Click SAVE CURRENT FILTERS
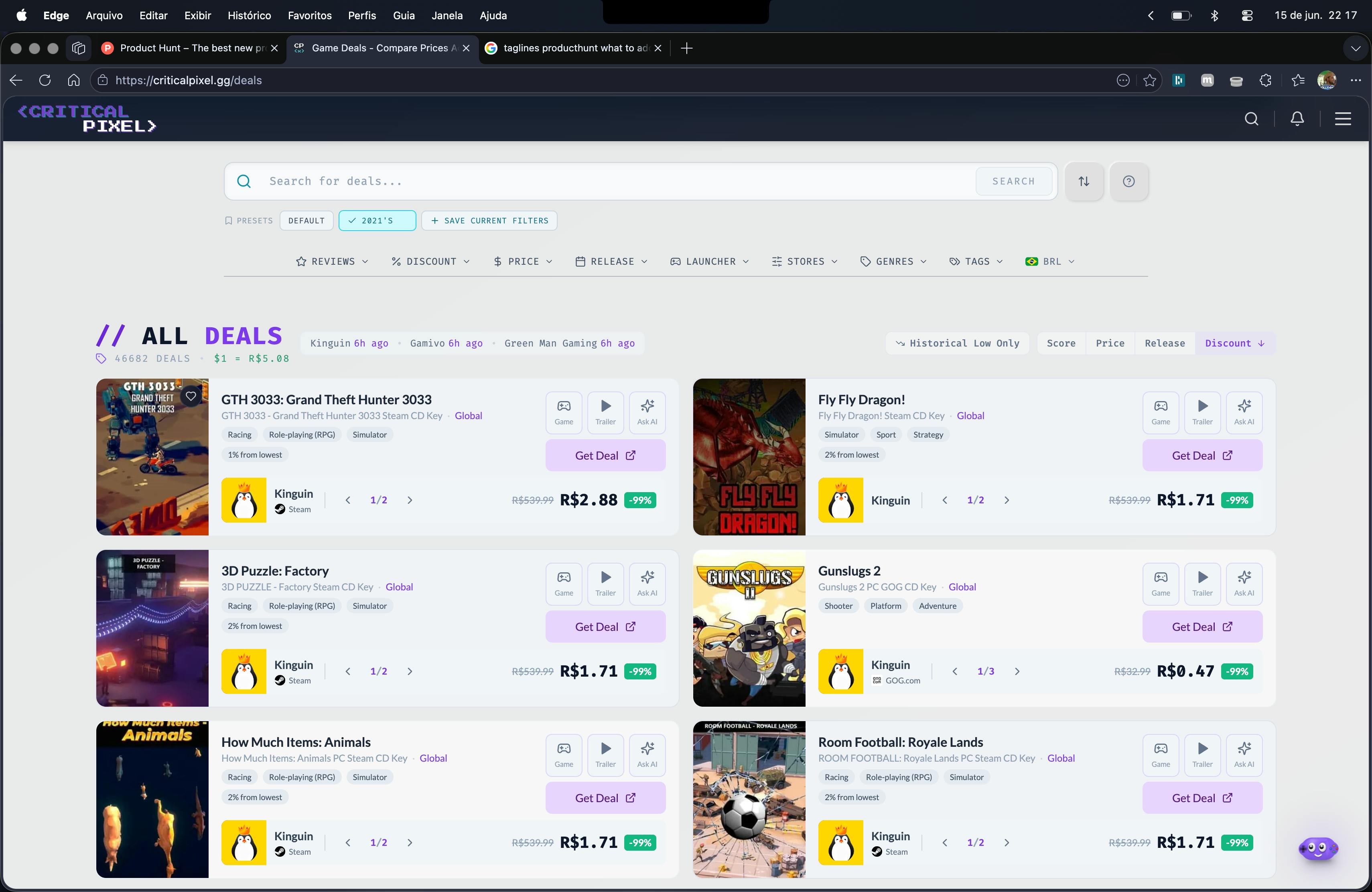 [x=489, y=221]
